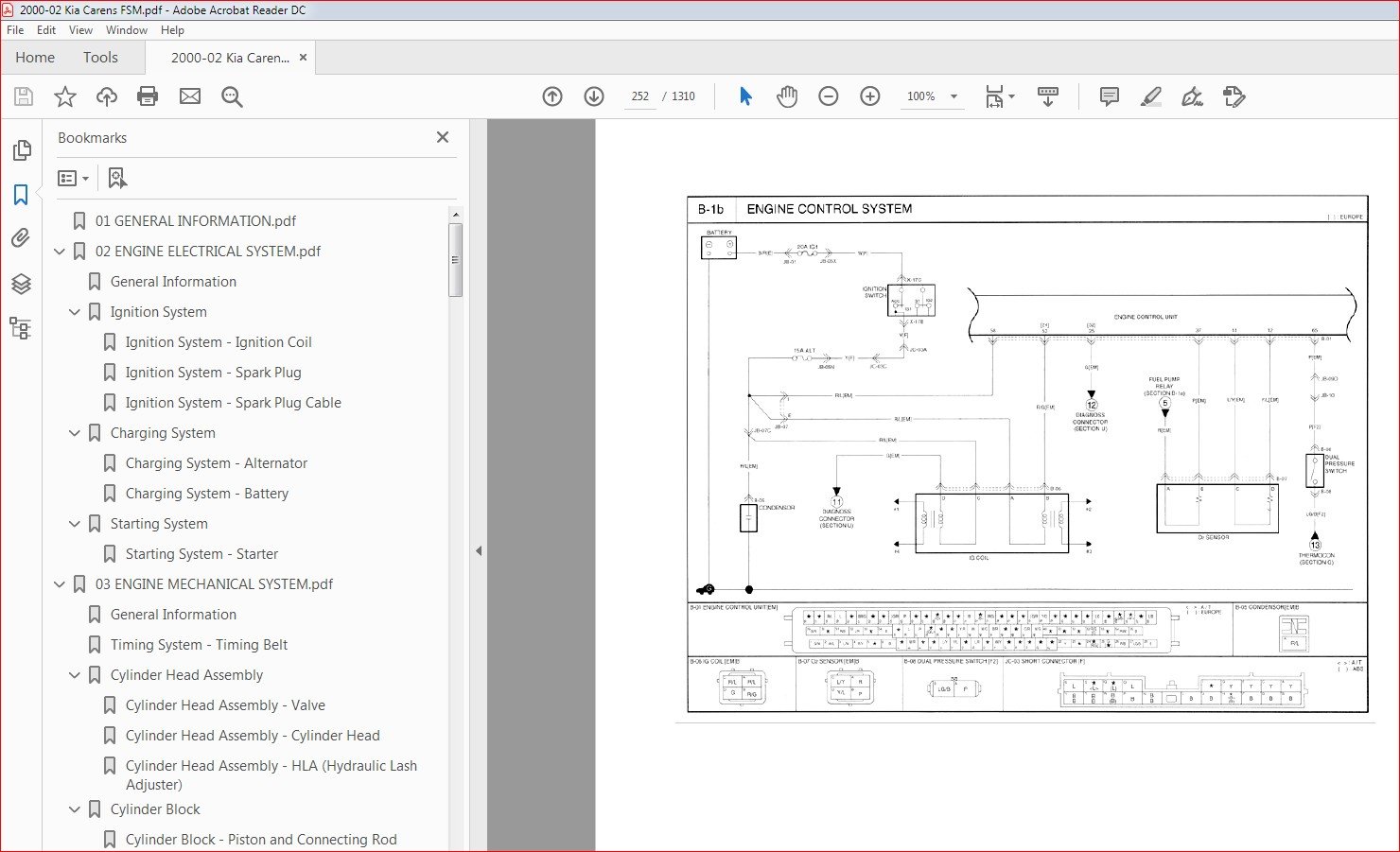The width and height of the screenshot is (1400, 852).
Task: Go to Charging System - Battery bookmark
Action: (x=207, y=494)
